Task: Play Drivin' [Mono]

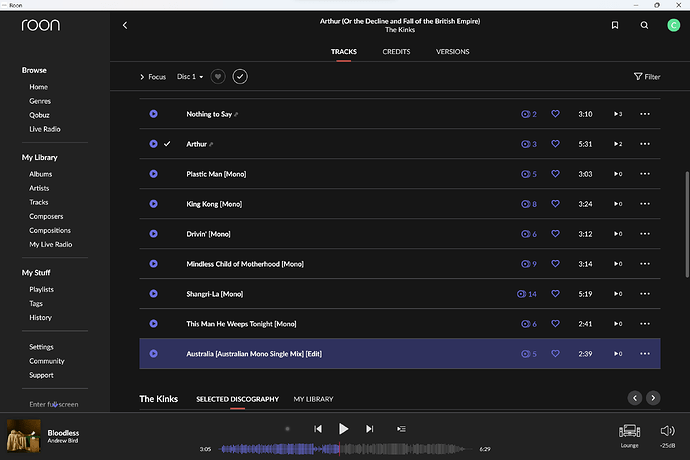Action: coord(154,234)
